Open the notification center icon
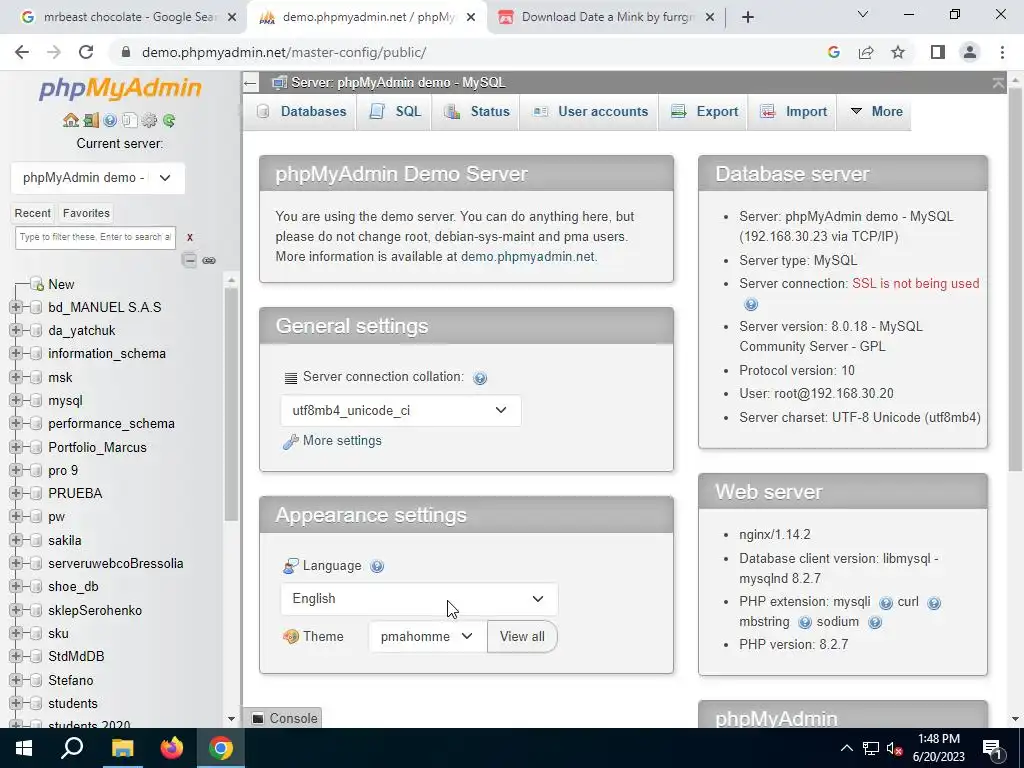Image resolution: width=1024 pixels, height=768 pixels. tap(993, 749)
